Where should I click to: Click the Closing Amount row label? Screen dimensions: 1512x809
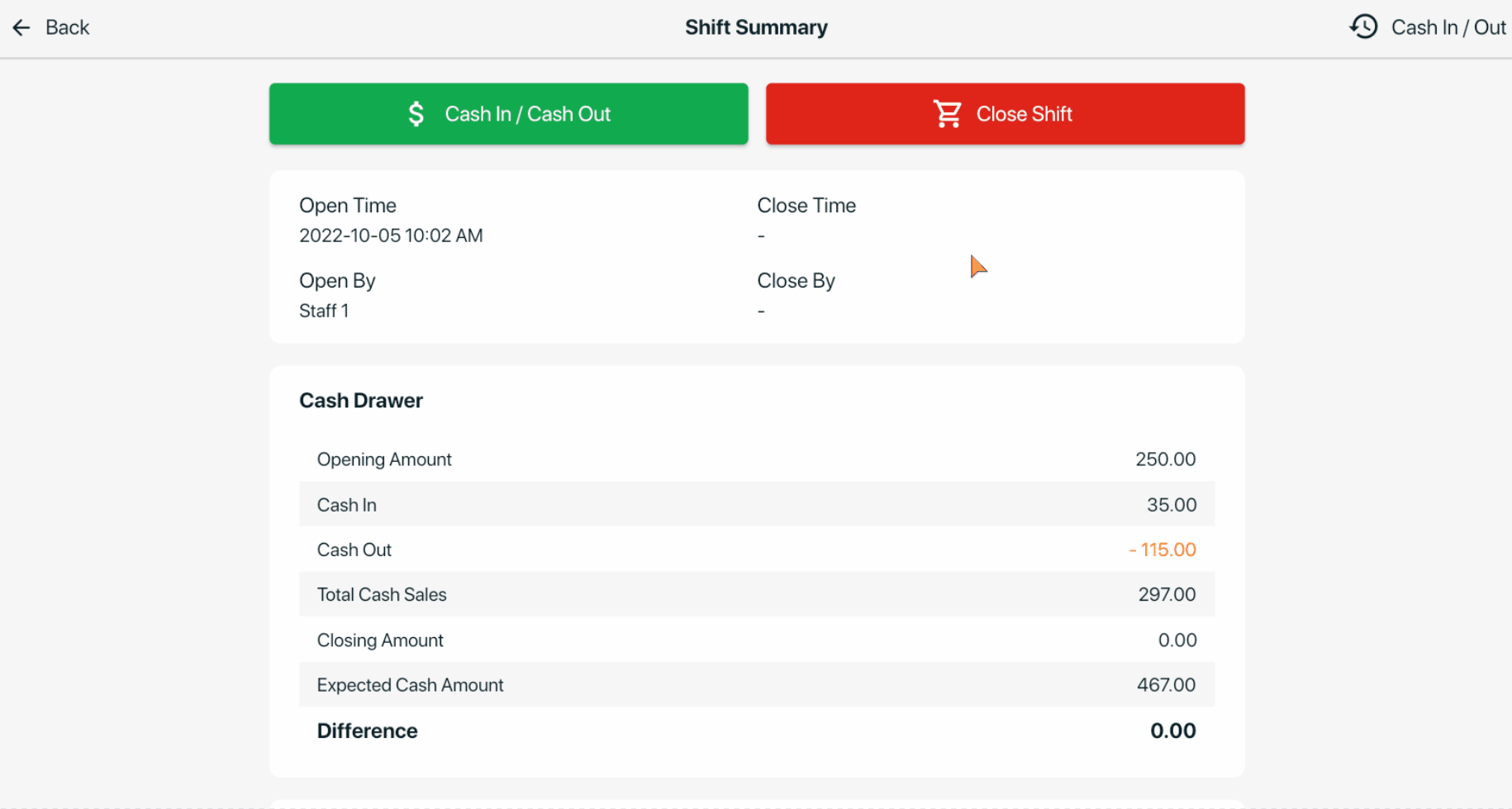[x=380, y=641]
